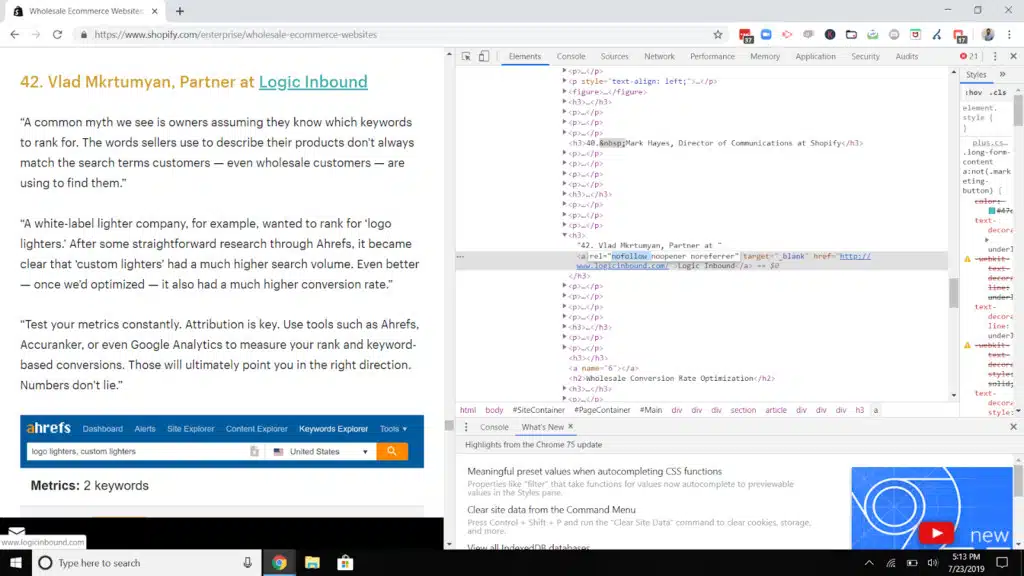The height and width of the screenshot is (576, 1024).
Task: Open DevTools customize three-dot menu
Action: point(993,57)
